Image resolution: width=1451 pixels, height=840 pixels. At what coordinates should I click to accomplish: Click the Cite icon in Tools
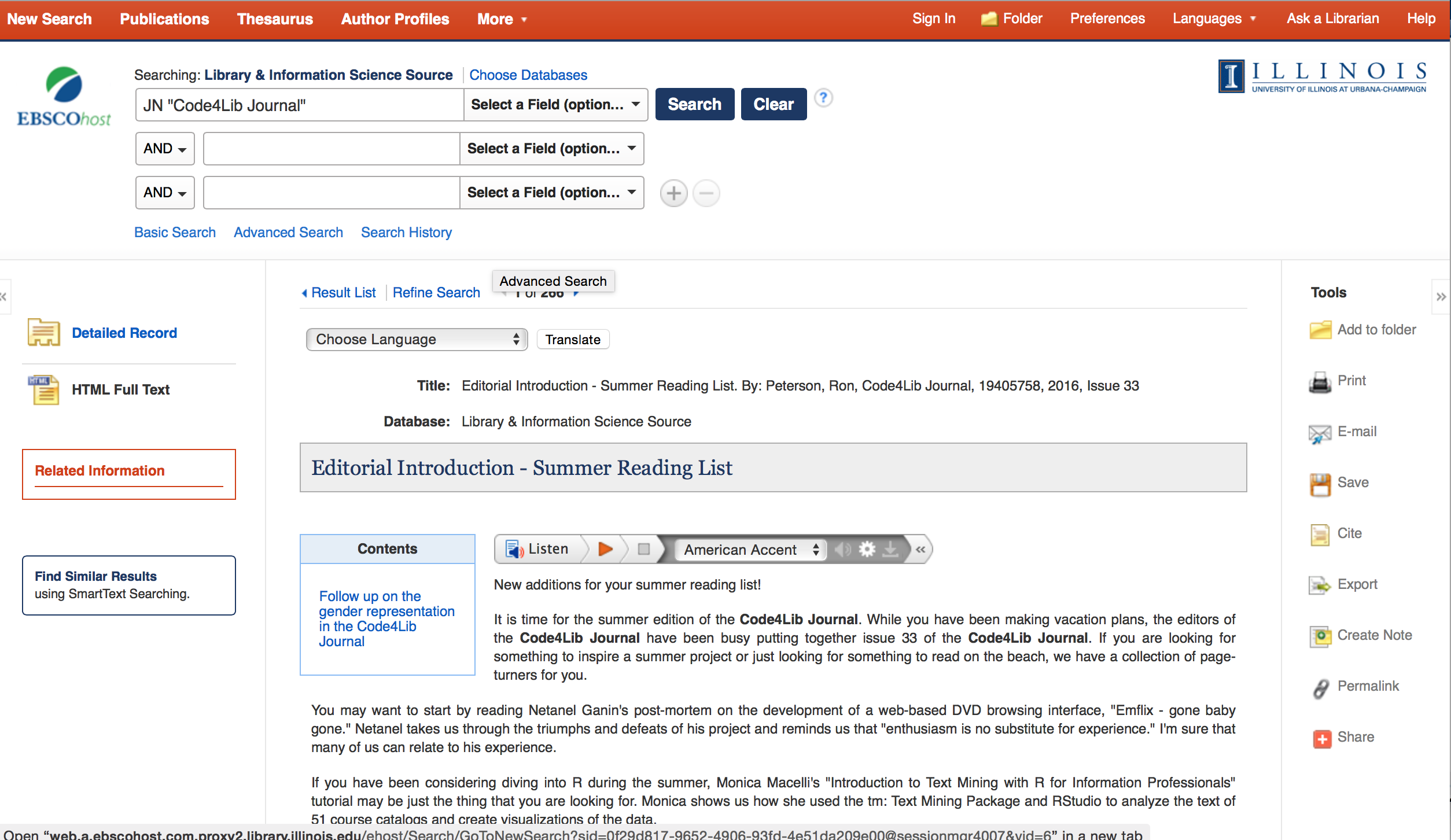coord(1320,535)
